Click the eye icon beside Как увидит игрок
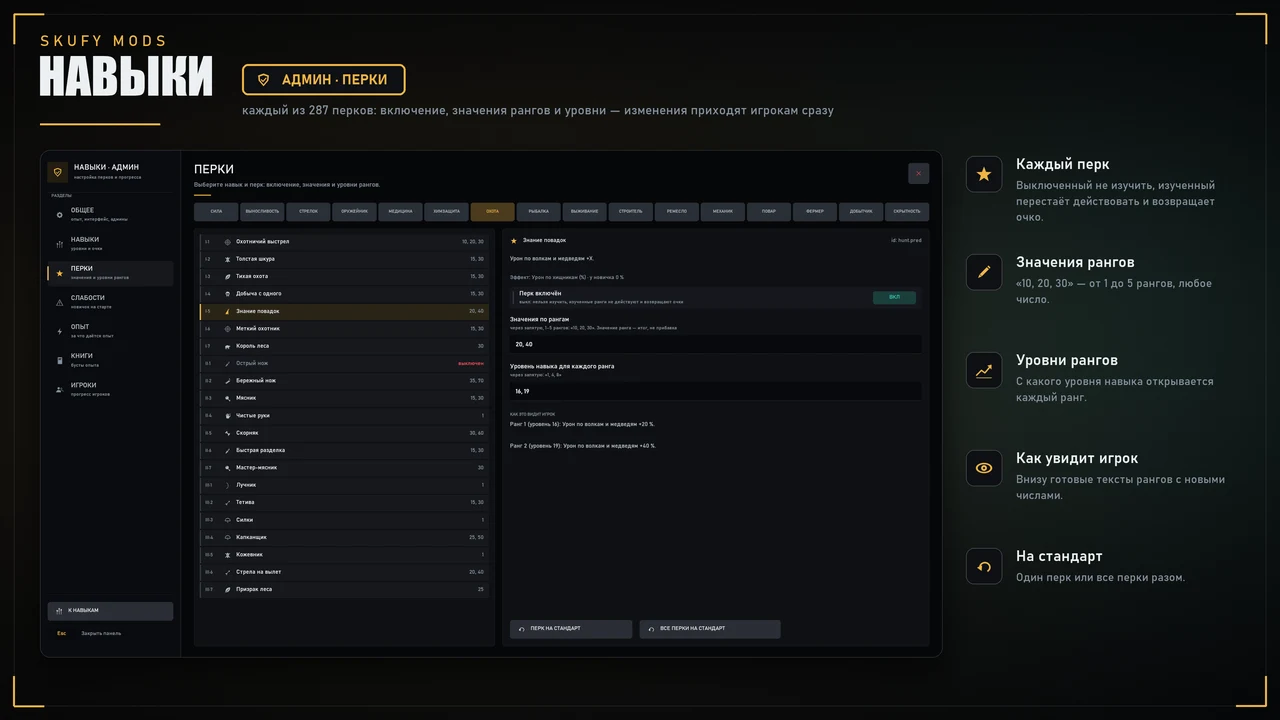The width and height of the screenshot is (1280, 720). (984, 468)
